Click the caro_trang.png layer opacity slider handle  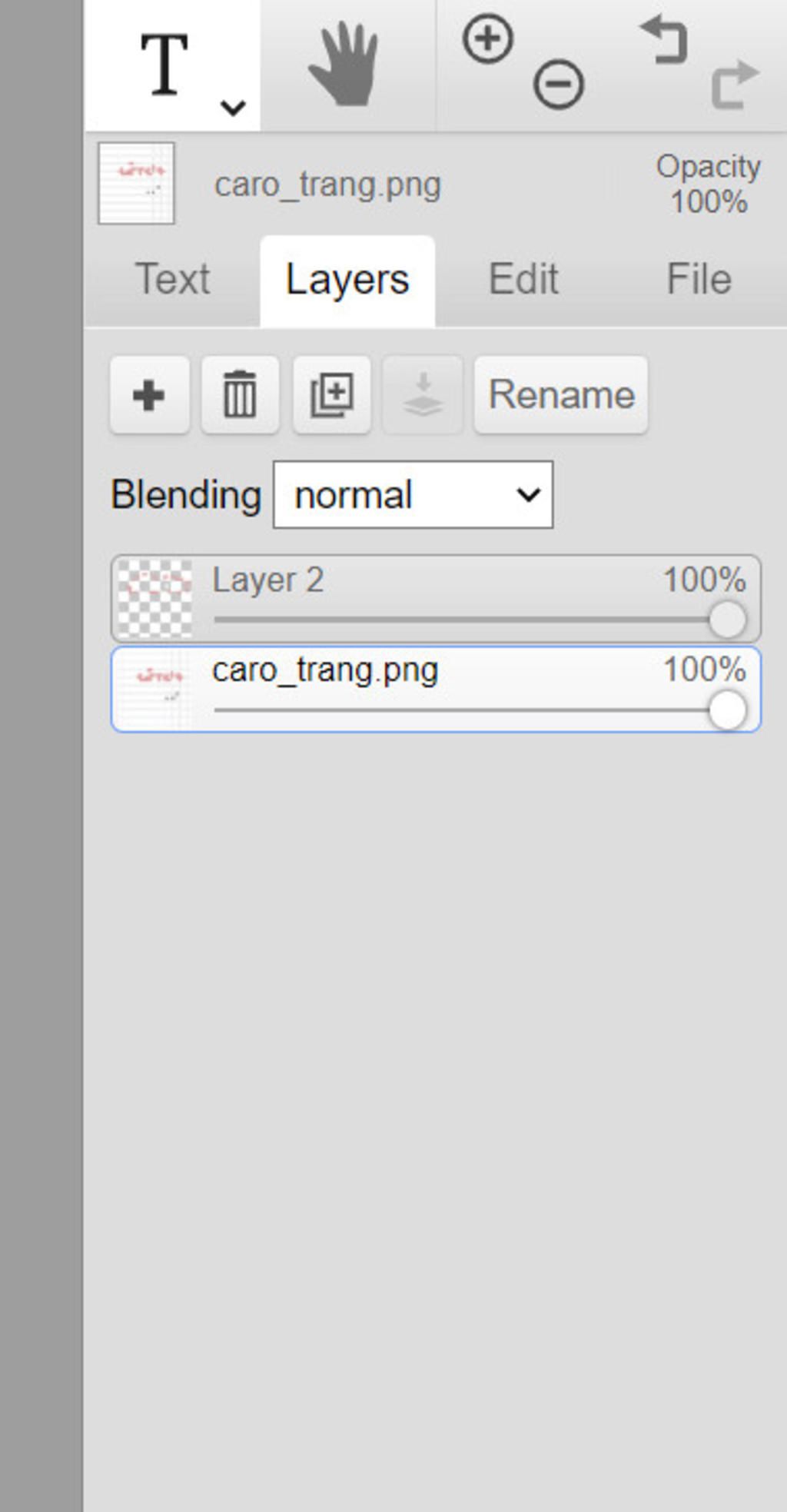pyautogui.click(x=727, y=709)
